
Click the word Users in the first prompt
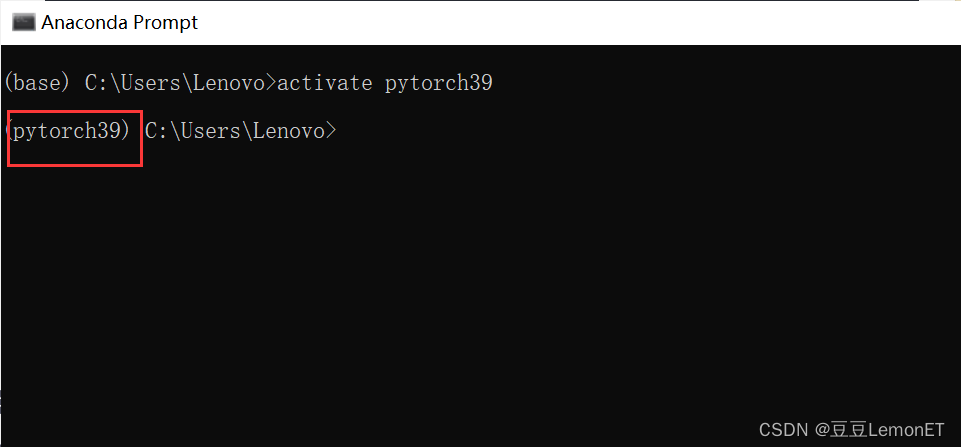(x=145, y=82)
